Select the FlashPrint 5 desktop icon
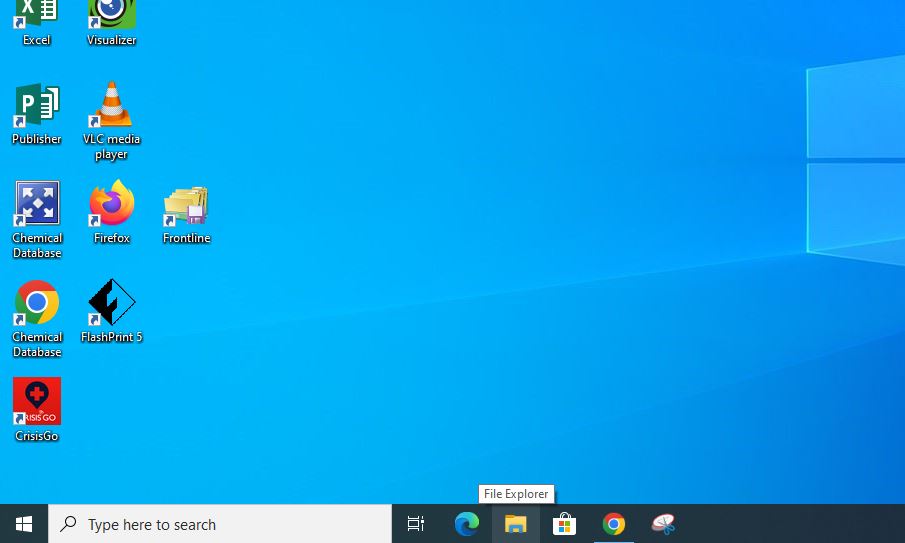Viewport: 905px width, 543px height. point(111,312)
